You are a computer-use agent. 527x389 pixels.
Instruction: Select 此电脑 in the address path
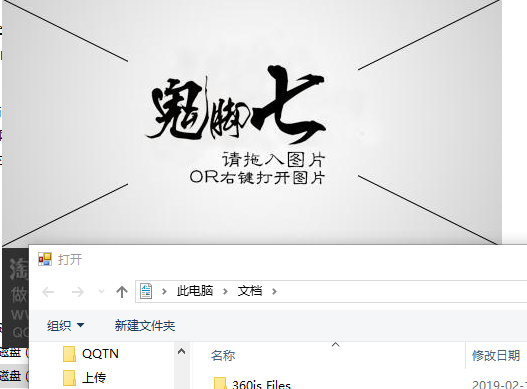[x=195, y=291]
